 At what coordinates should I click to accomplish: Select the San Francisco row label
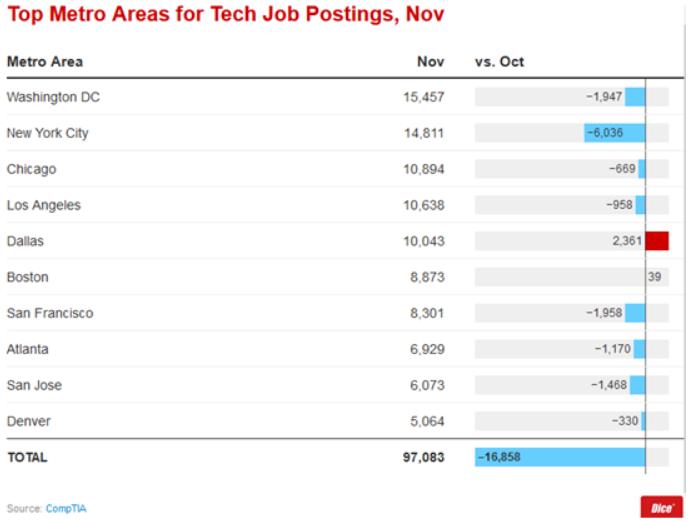tap(50, 313)
